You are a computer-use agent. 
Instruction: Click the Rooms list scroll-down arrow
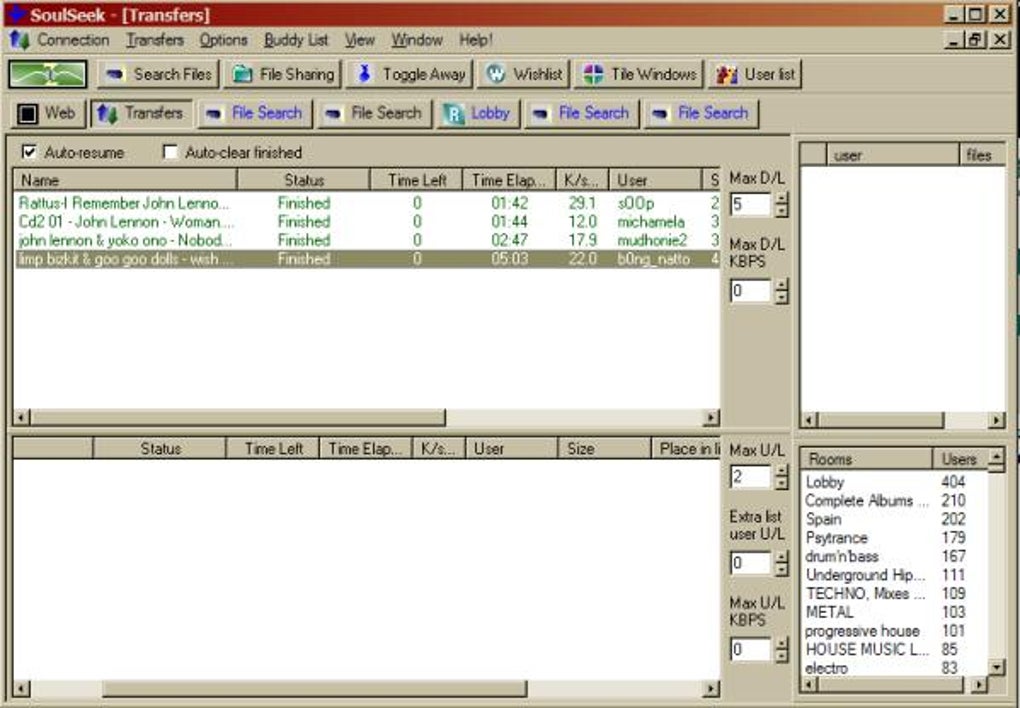pos(996,667)
